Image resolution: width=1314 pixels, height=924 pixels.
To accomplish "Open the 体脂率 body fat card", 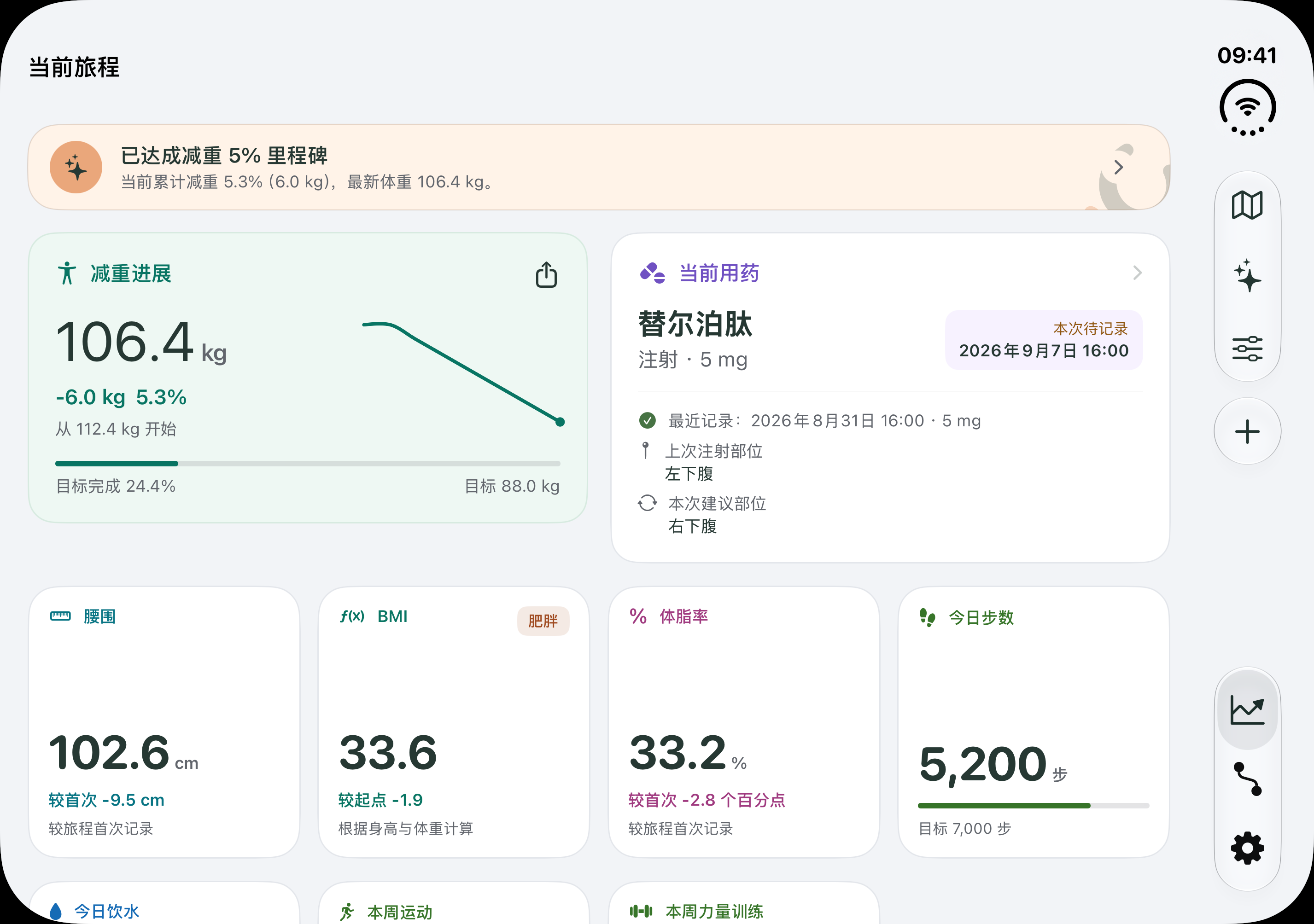I will click(x=743, y=722).
